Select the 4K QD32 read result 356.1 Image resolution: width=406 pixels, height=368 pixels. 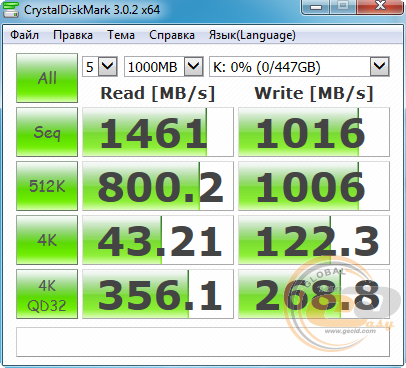(x=158, y=294)
